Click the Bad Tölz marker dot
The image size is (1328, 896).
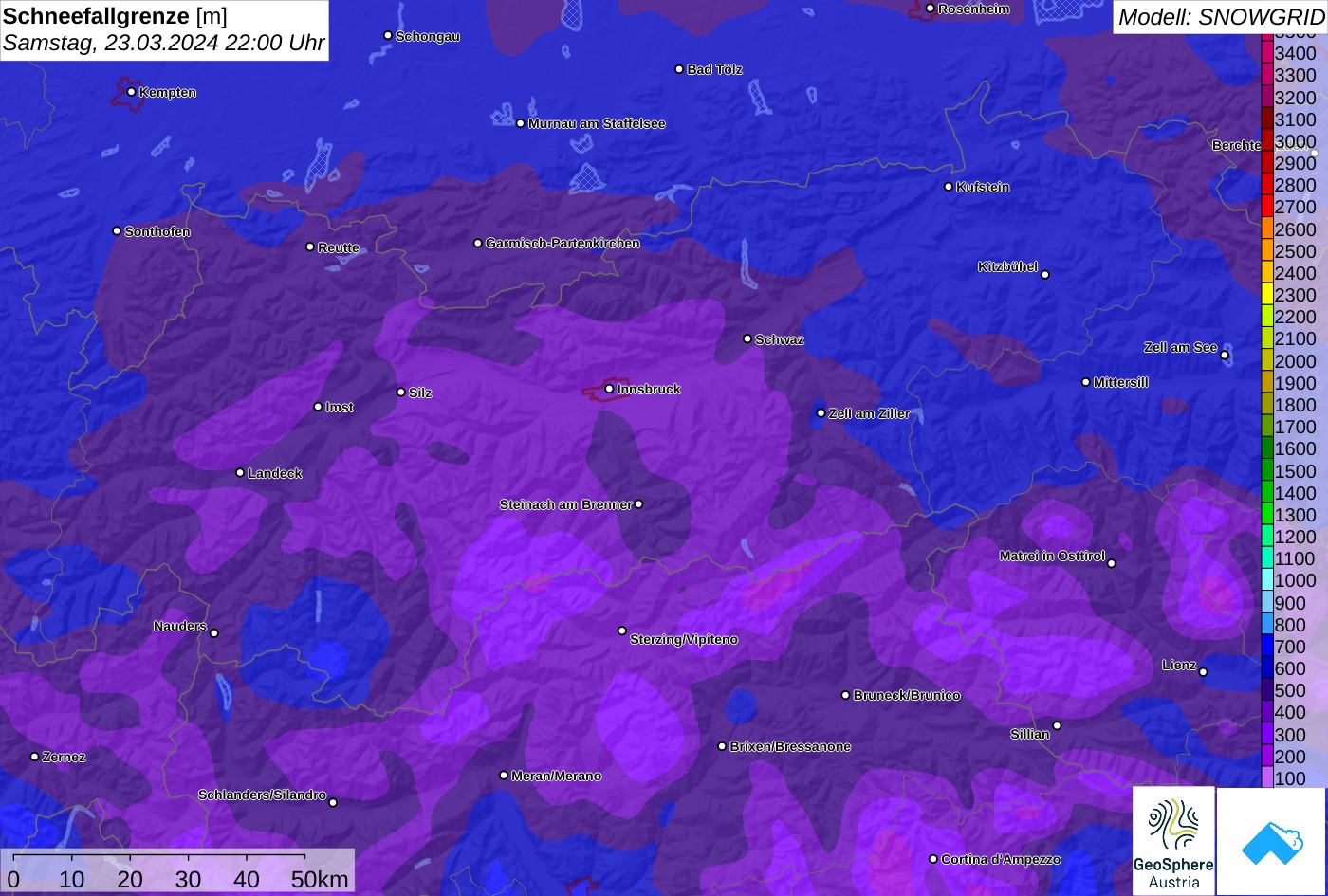click(x=679, y=69)
